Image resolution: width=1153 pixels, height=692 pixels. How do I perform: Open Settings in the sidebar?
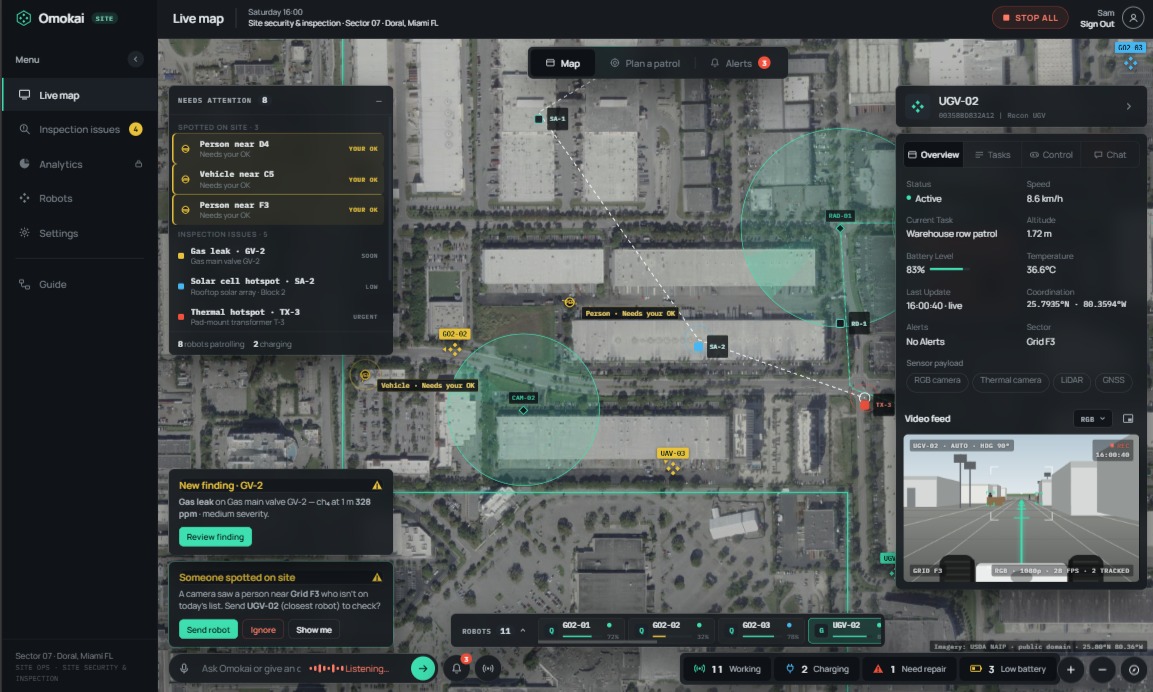pos(79,233)
